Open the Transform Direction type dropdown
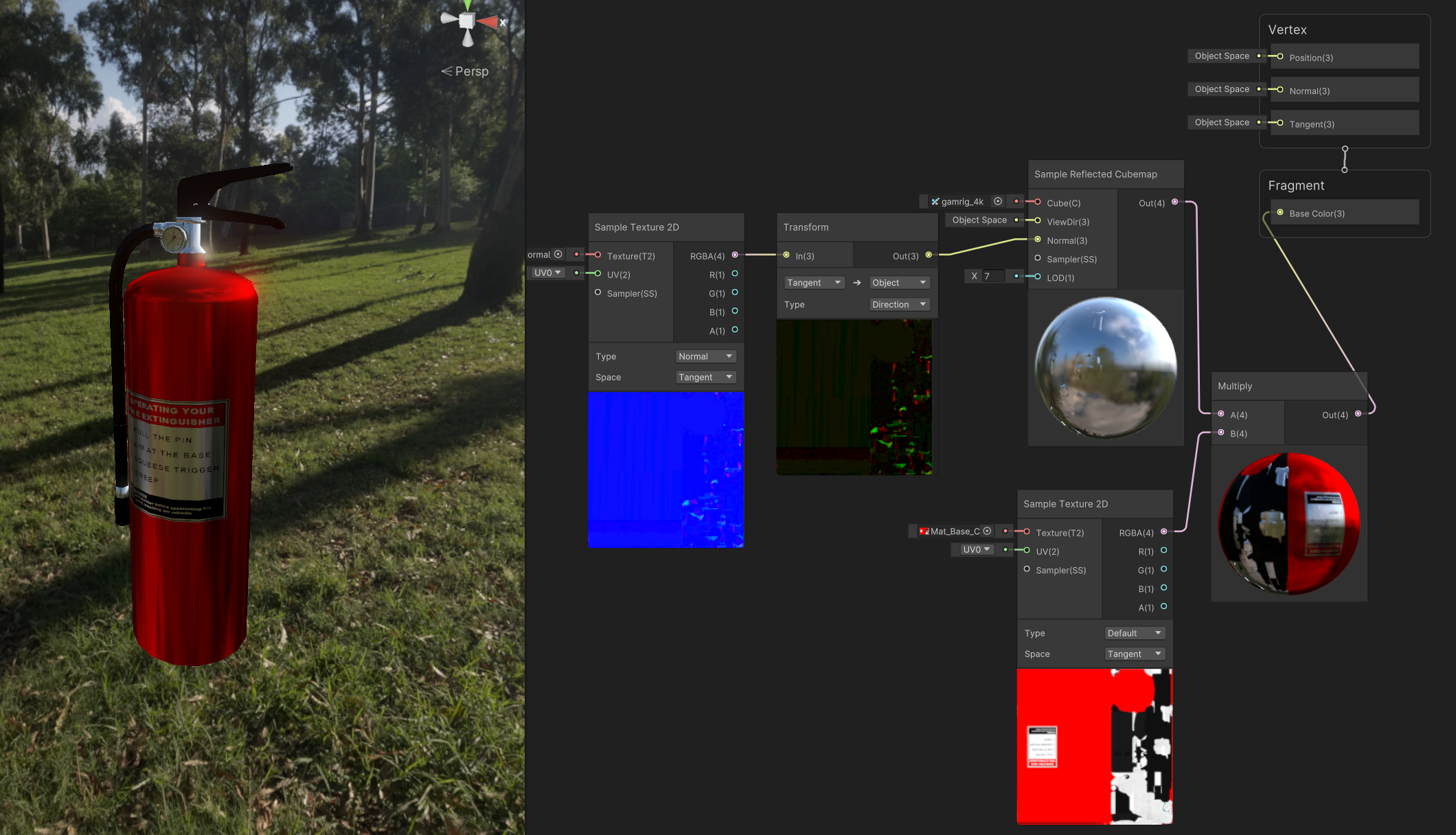Viewport: 1456px width, 835px height. pos(899,304)
